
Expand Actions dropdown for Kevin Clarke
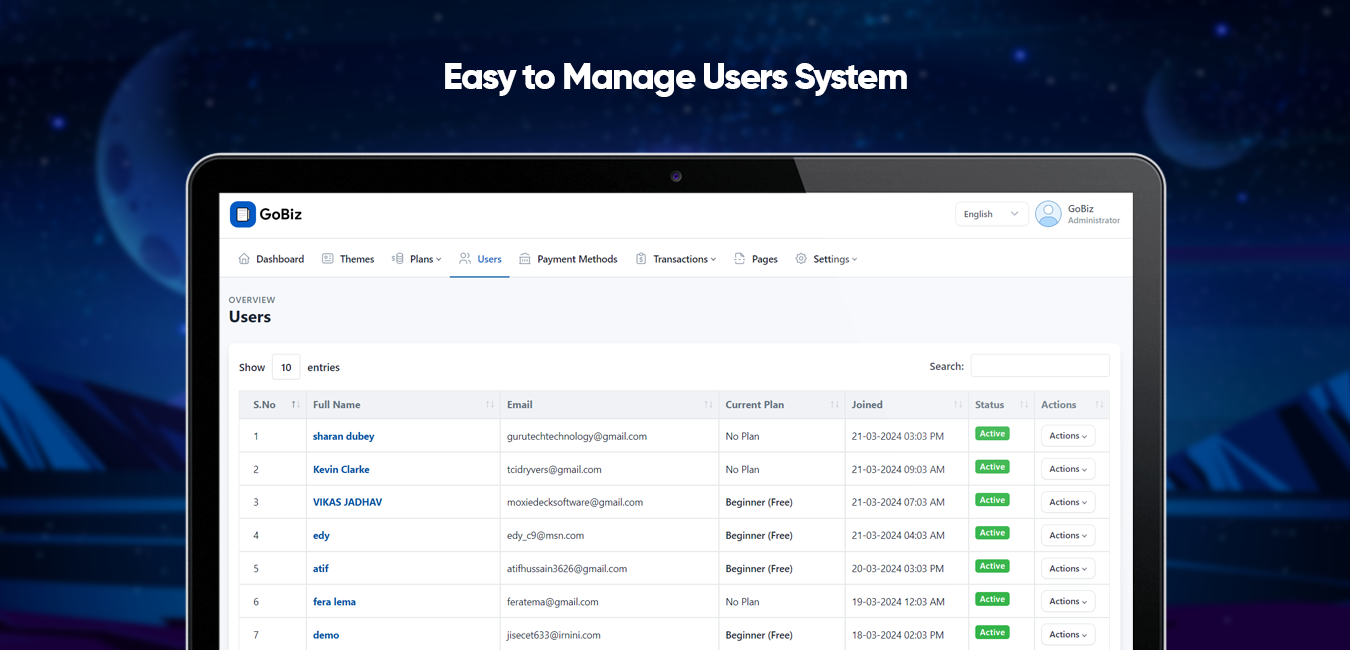click(x=1068, y=469)
